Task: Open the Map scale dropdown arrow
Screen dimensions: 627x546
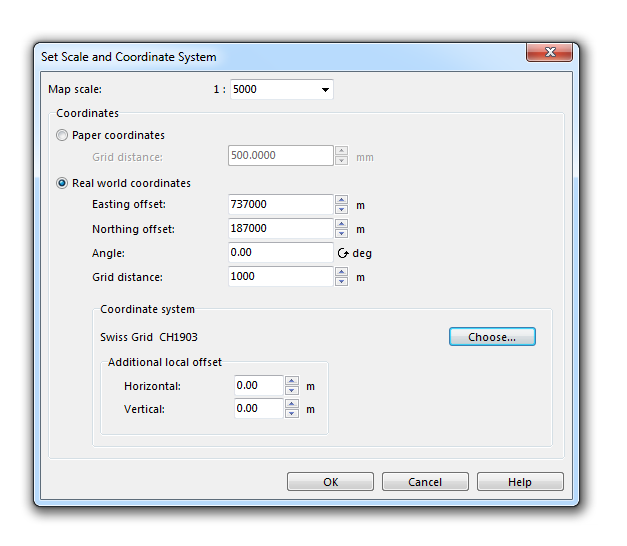Action: point(325,90)
